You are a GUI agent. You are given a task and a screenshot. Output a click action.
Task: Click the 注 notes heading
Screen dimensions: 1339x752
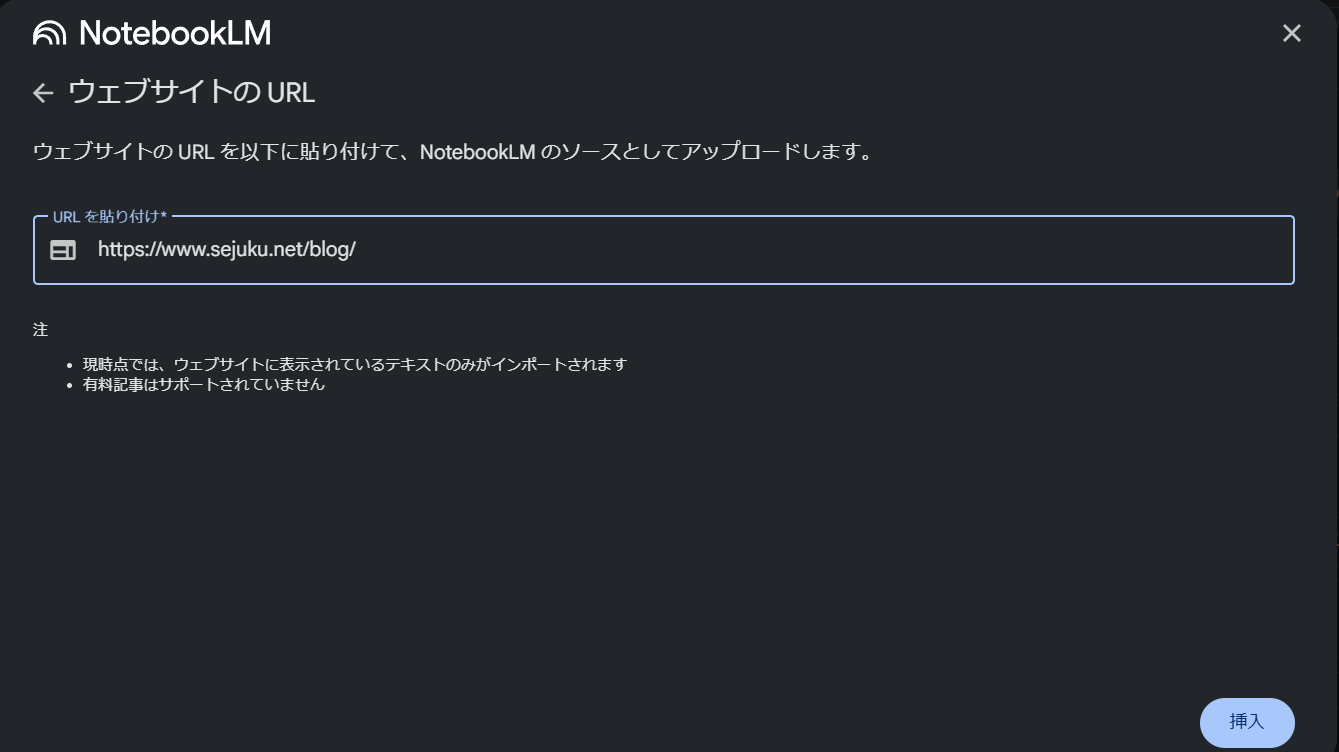click(x=39, y=328)
